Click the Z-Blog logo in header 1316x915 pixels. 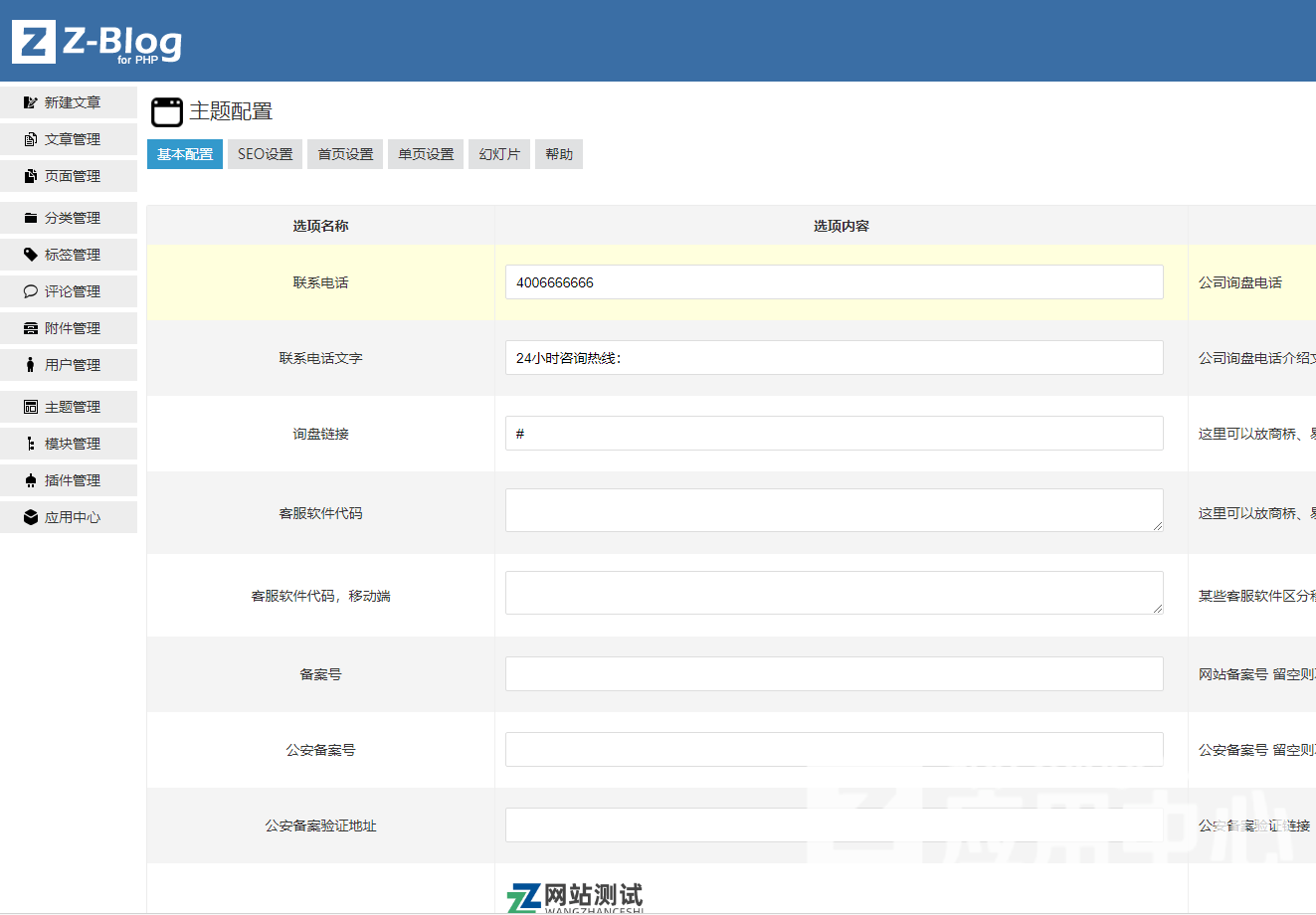click(x=96, y=42)
